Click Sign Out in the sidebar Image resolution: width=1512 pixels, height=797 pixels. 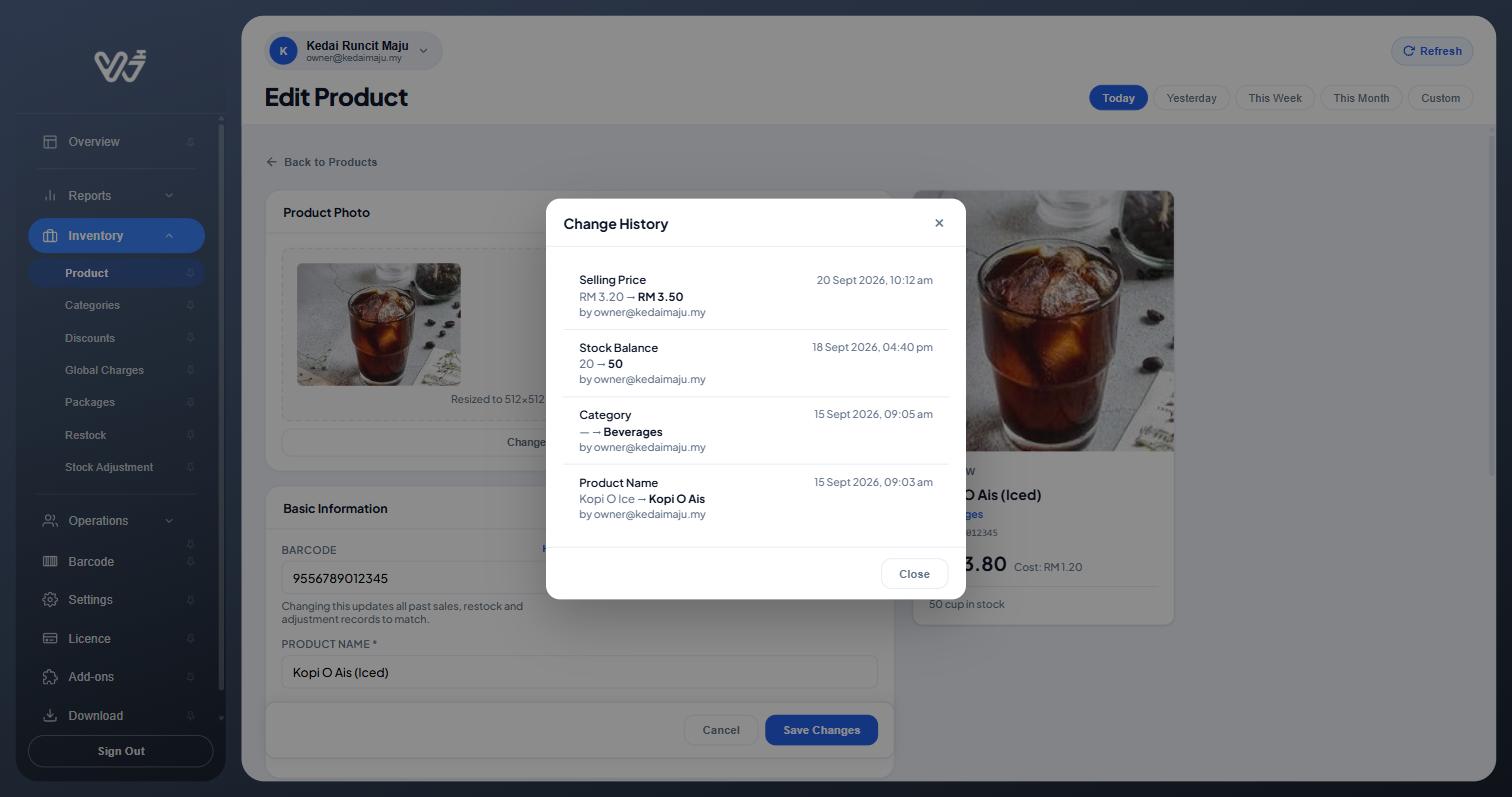(x=121, y=751)
